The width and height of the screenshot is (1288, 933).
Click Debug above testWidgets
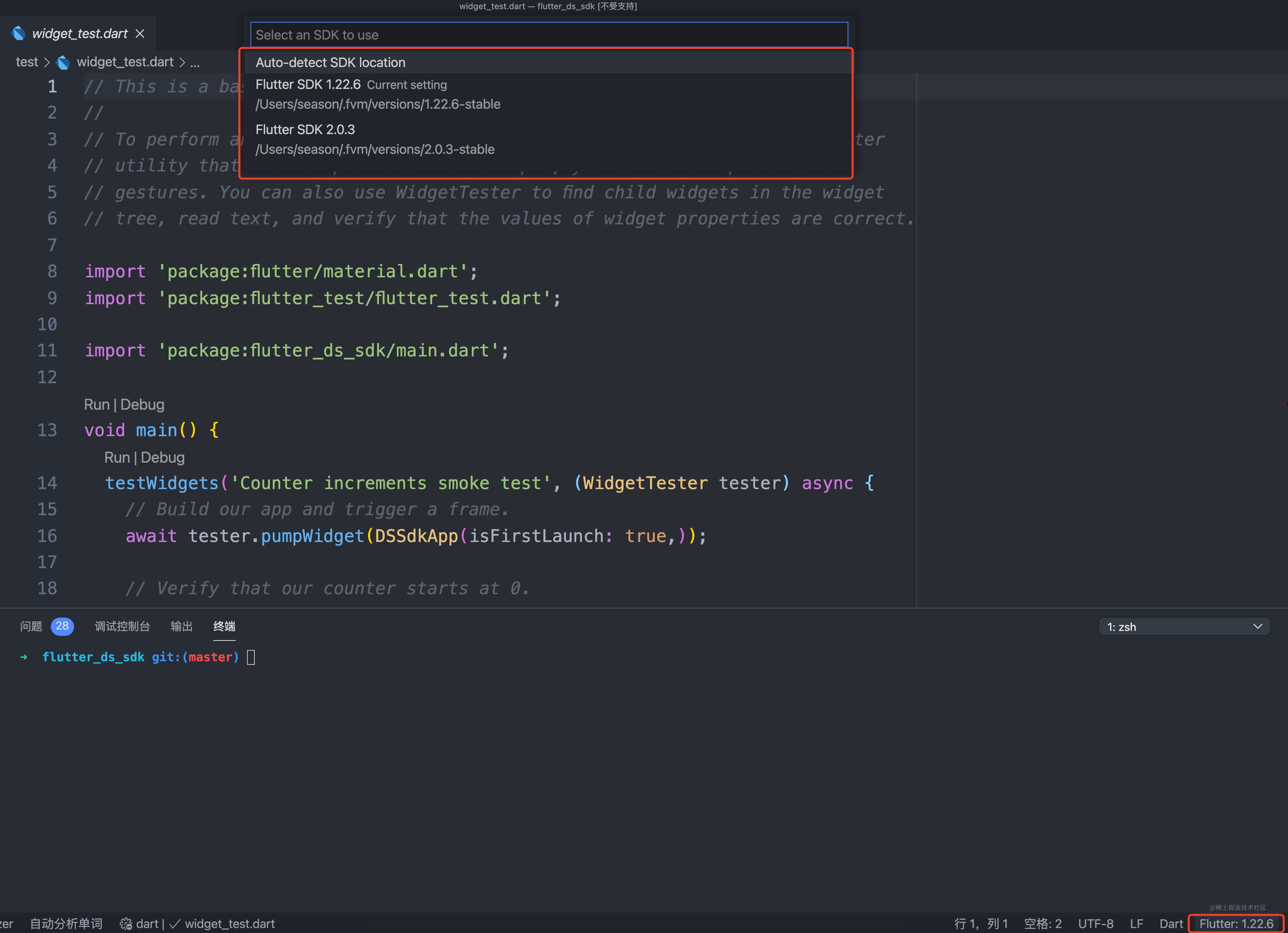(x=162, y=457)
